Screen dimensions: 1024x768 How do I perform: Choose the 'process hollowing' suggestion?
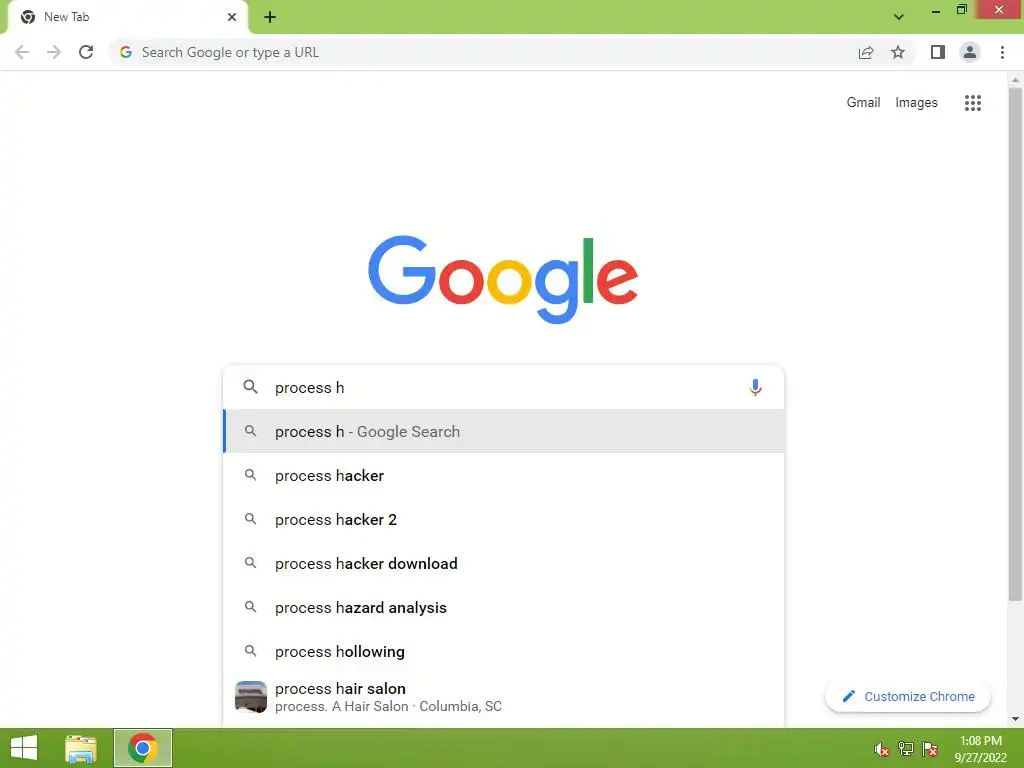[503, 651]
